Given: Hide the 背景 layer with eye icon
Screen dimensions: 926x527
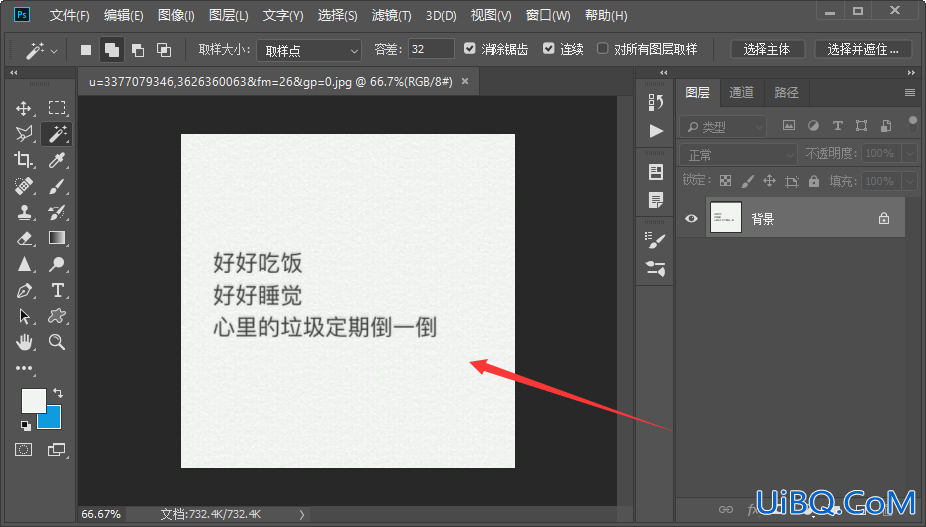Looking at the screenshot, I should (x=691, y=219).
